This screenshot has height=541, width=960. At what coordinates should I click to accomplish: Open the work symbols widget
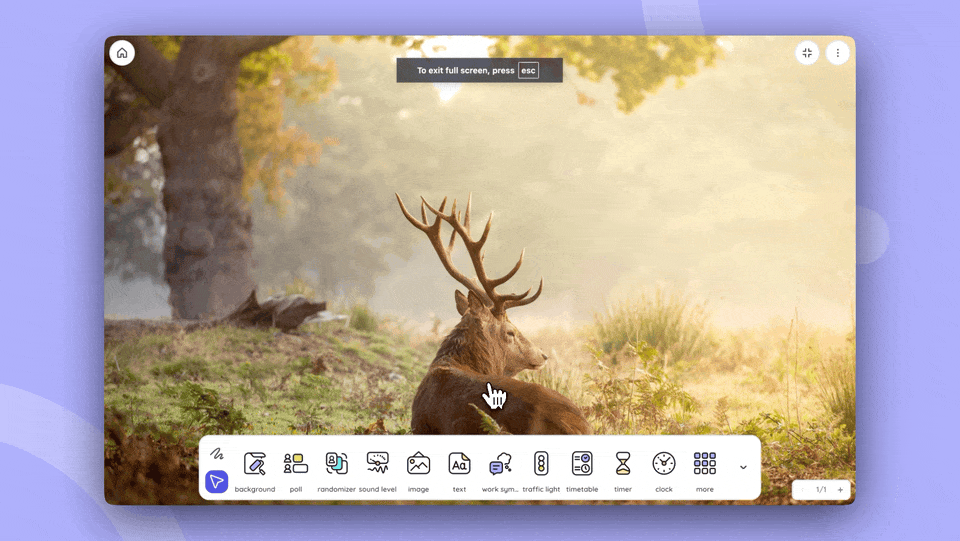pos(500,471)
